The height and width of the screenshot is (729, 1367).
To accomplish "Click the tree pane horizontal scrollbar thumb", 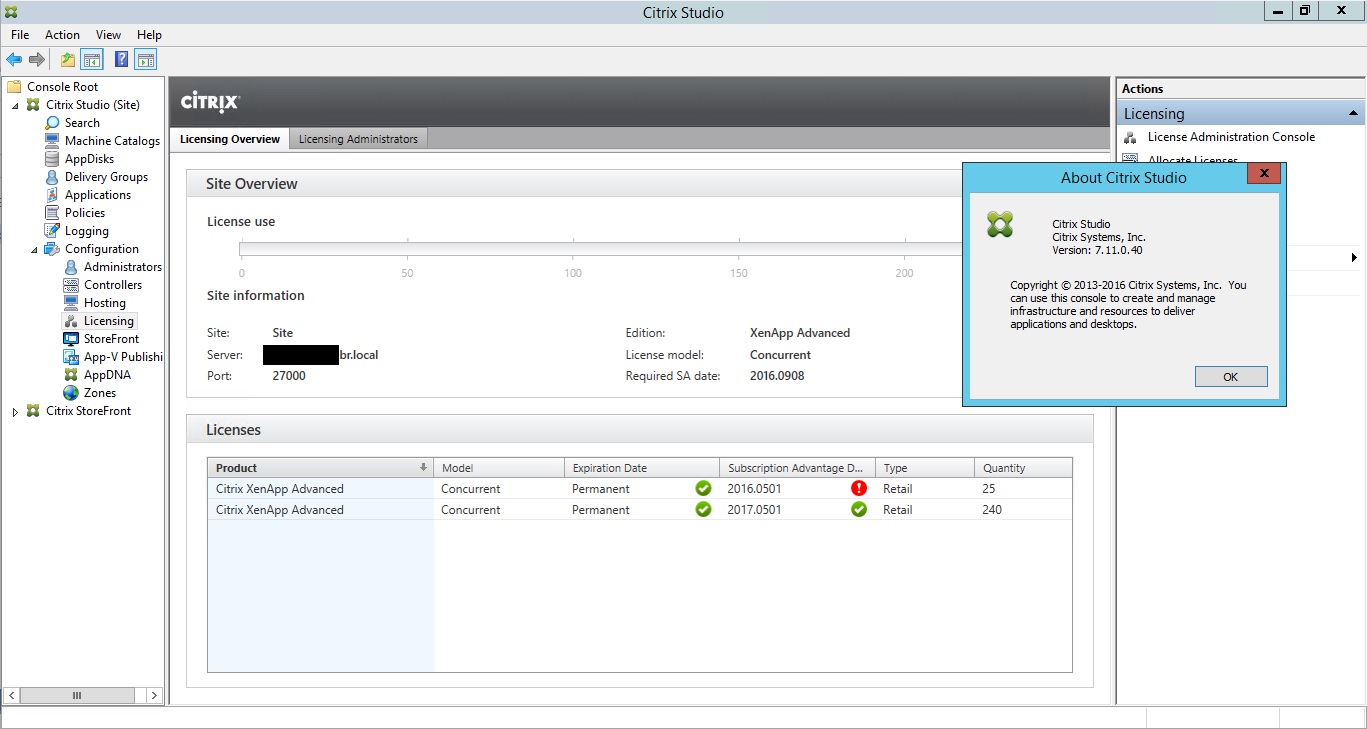I will 77,695.
